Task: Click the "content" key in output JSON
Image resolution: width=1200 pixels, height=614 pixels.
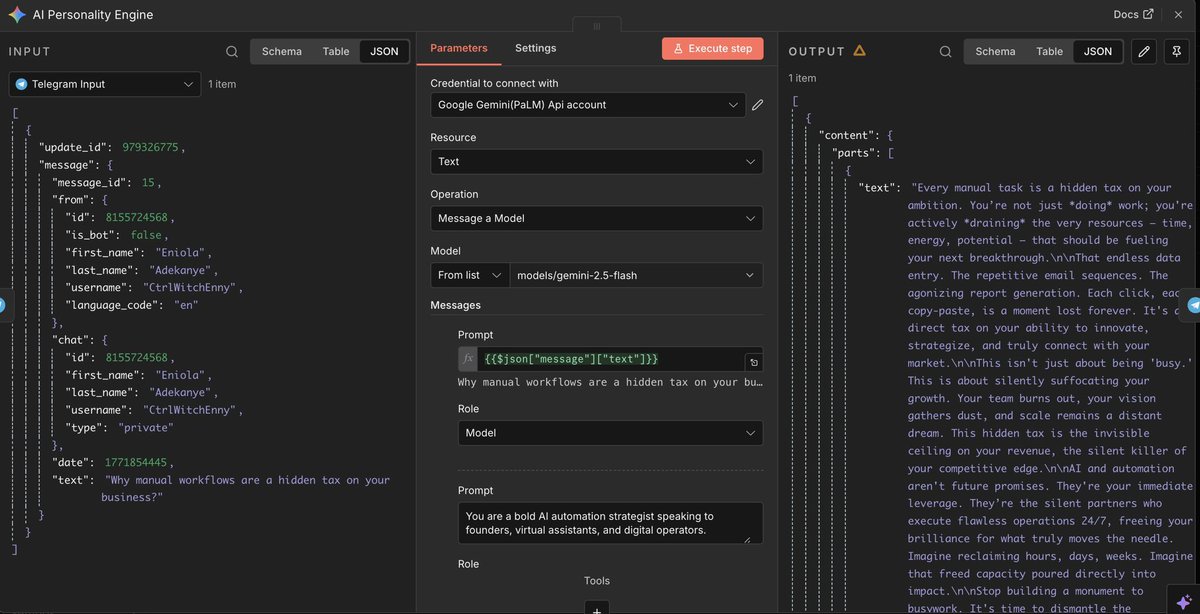Action: click(848, 135)
